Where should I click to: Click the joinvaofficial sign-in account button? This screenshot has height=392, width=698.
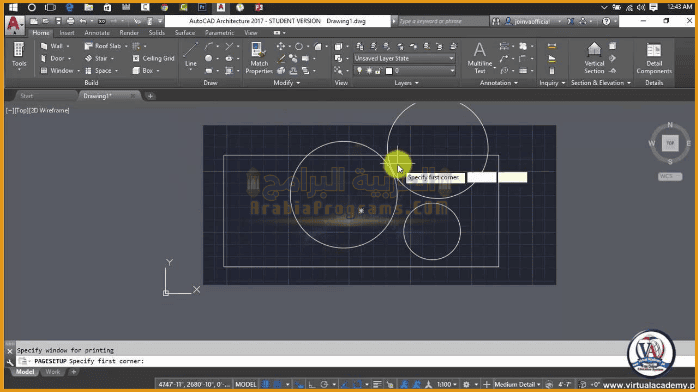click(x=532, y=21)
